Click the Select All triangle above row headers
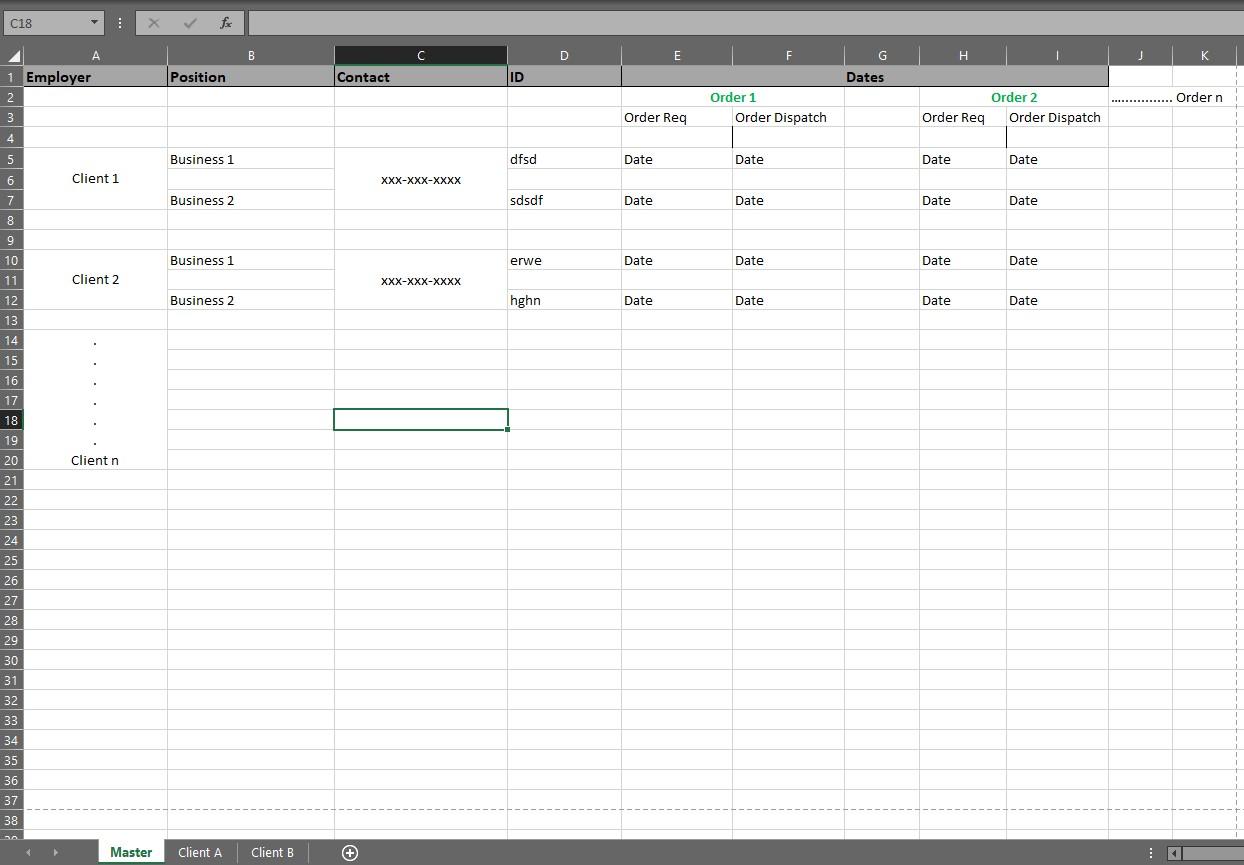Viewport: 1244px width, 865px height. coord(10,55)
